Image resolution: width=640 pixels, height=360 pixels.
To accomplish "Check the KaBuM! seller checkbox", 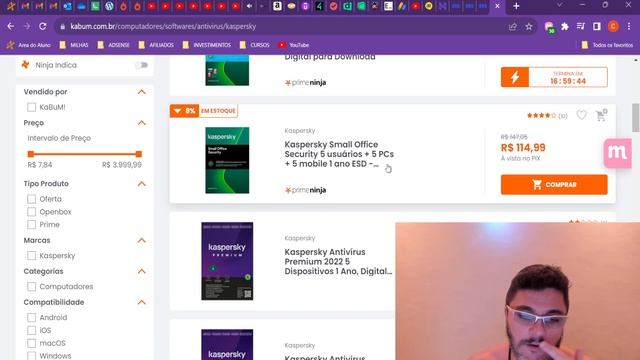I will pyautogui.click(x=31, y=107).
